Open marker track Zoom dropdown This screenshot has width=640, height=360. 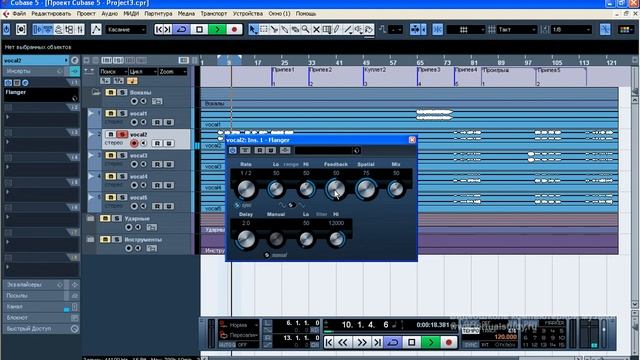173,71
